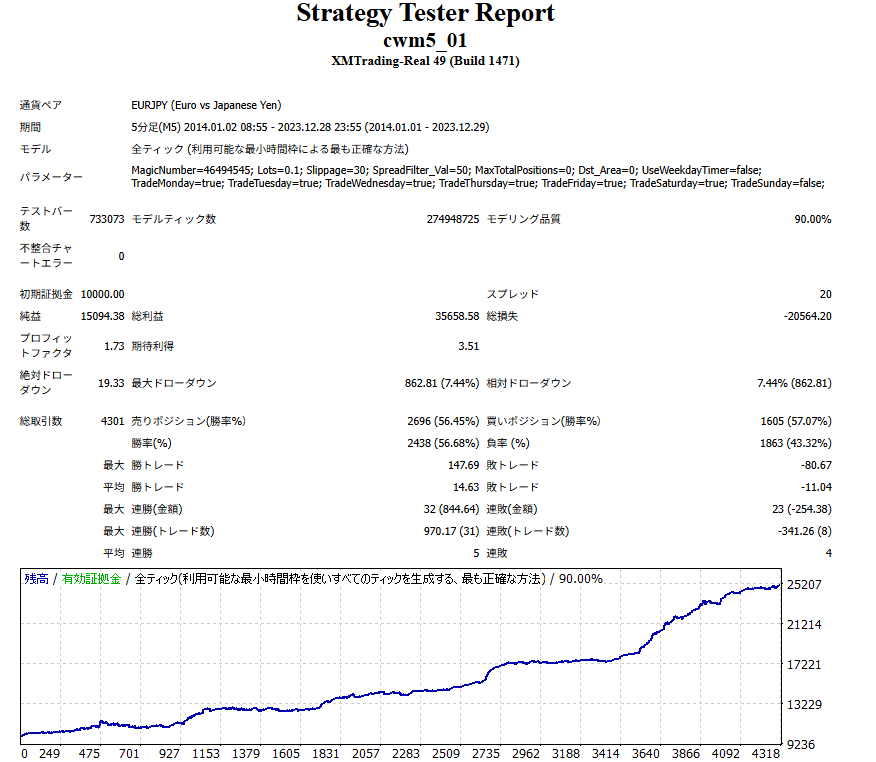Click the net profit 15094.38 value
Image resolution: width=876 pixels, height=762 pixels.
103,316
